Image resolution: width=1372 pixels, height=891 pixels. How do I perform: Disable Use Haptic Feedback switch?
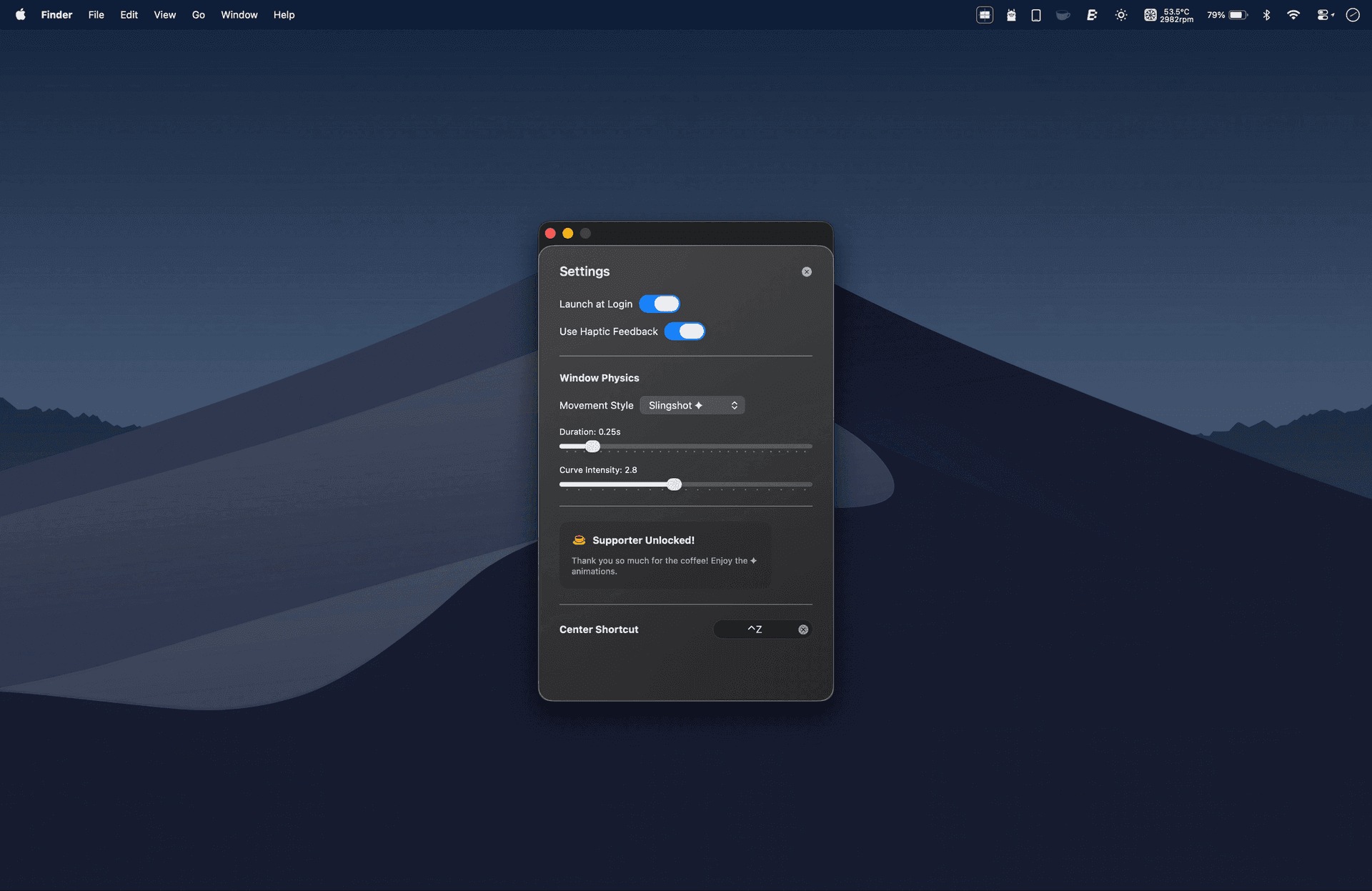tap(685, 332)
